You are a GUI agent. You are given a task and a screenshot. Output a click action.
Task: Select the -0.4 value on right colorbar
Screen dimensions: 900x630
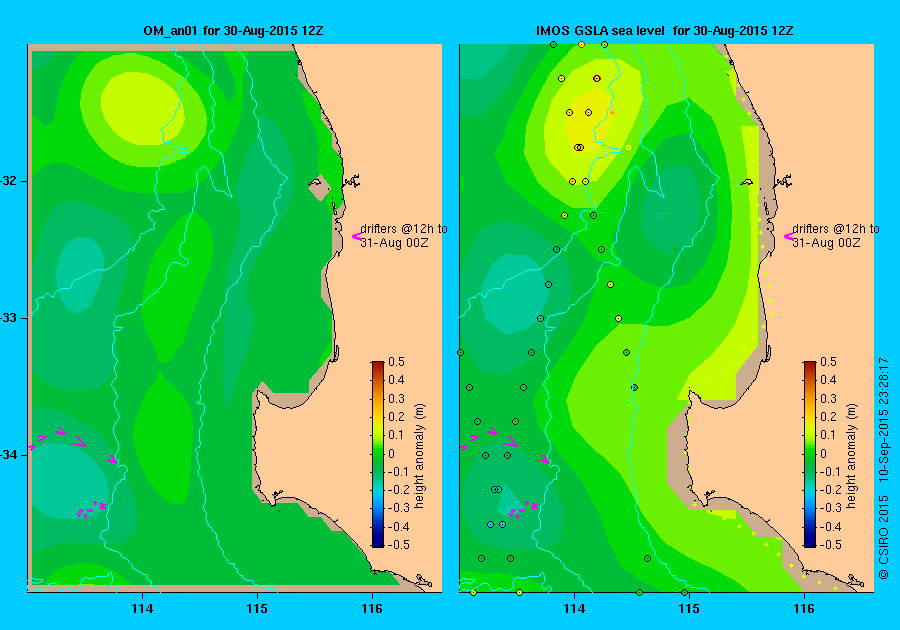click(831, 527)
